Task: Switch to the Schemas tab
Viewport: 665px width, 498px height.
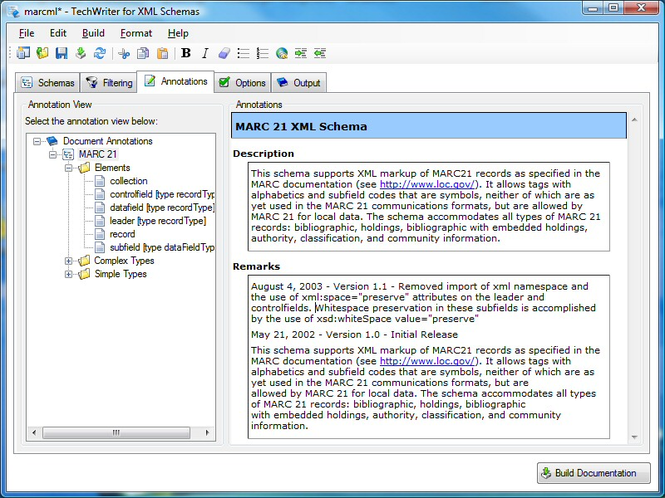Action: (48, 83)
